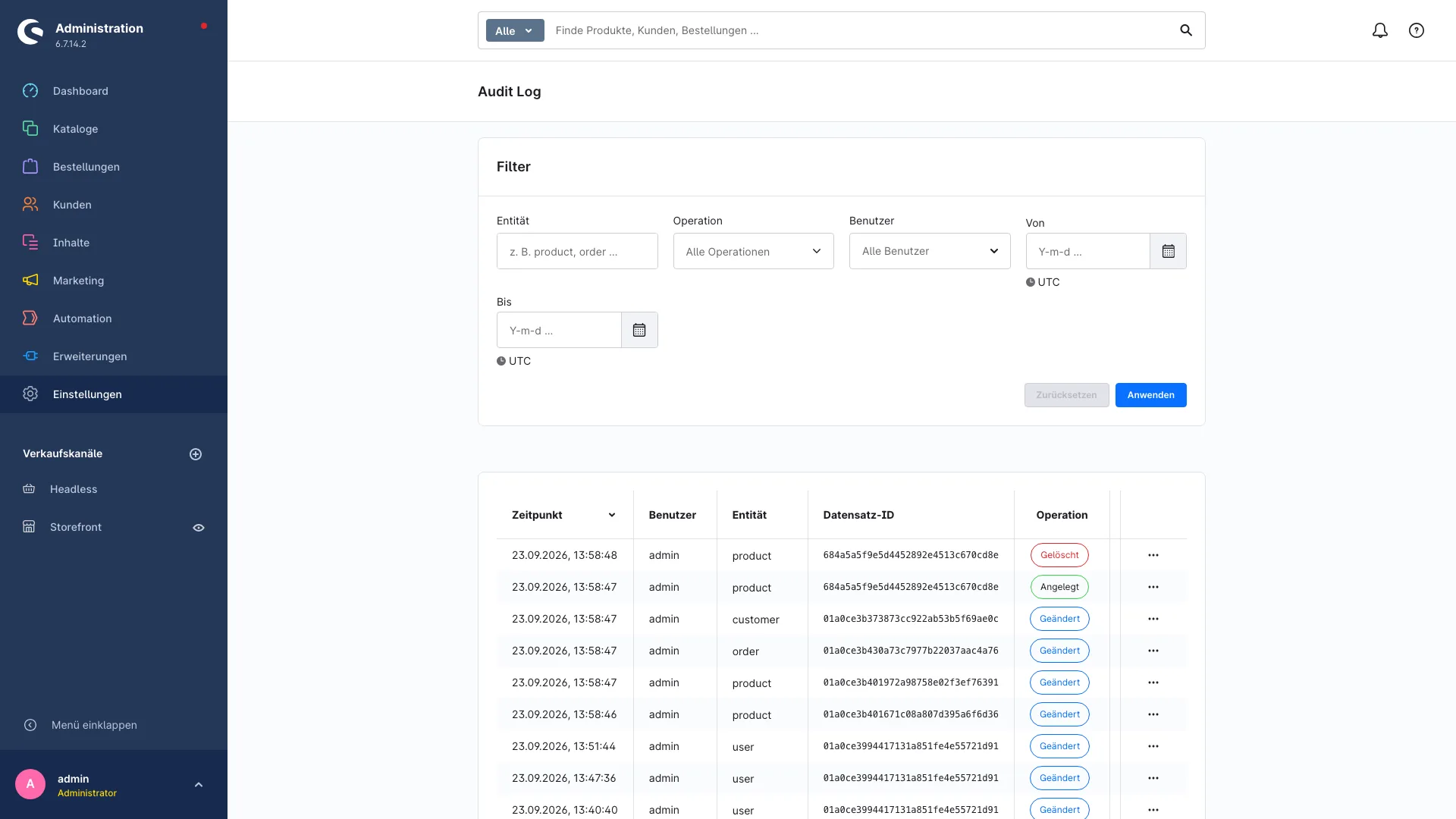The height and width of the screenshot is (819, 1456).
Task: Open the Von date calendar icon
Action: [1169, 251]
